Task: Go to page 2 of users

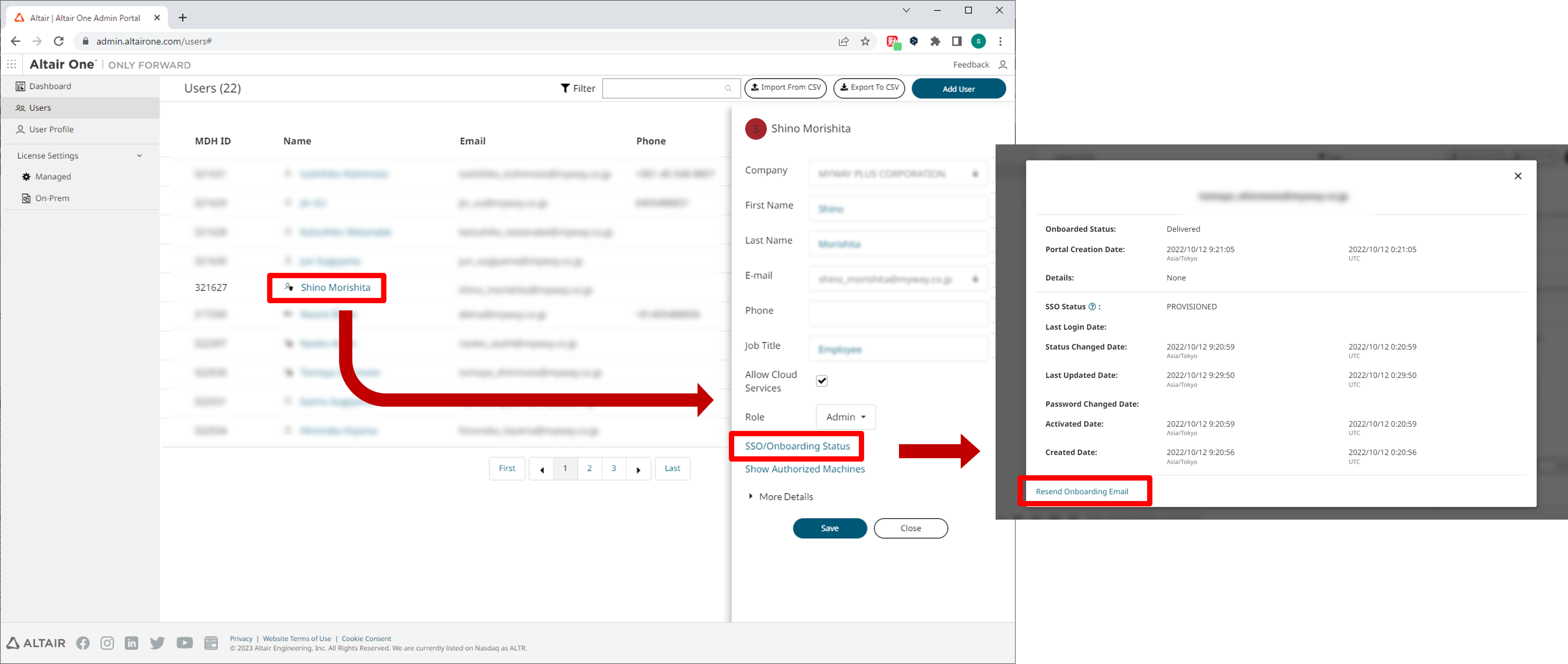Action: pos(589,468)
